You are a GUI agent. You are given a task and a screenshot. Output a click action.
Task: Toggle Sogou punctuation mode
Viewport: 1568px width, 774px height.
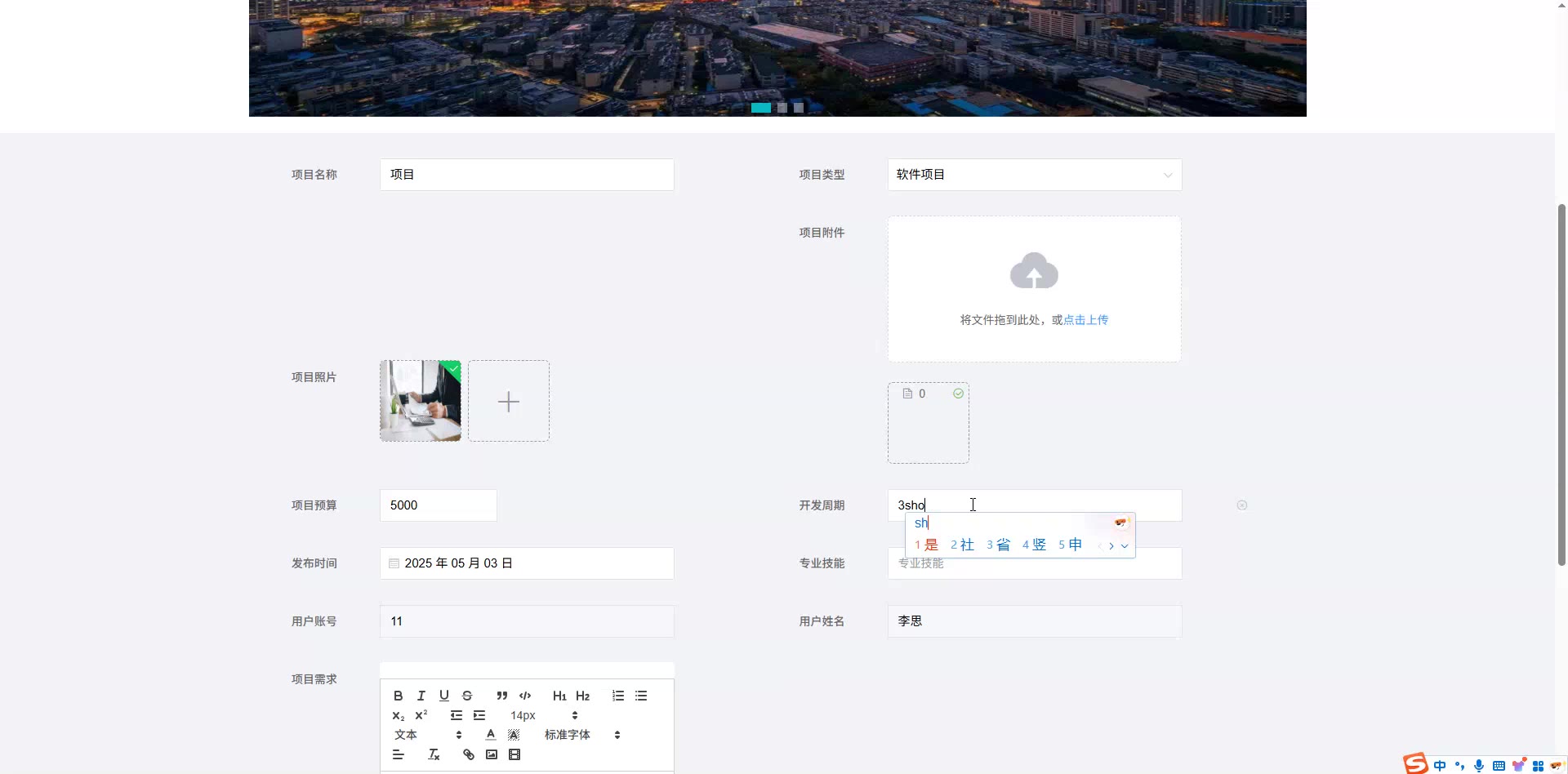1459,766
